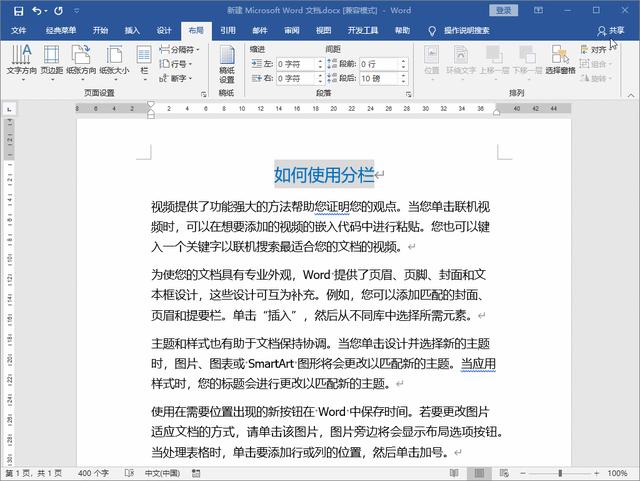Click the first line indent marker on ruler
Image resolution: width=640 pixels, height=481 pixels.
tap(151, 105)
